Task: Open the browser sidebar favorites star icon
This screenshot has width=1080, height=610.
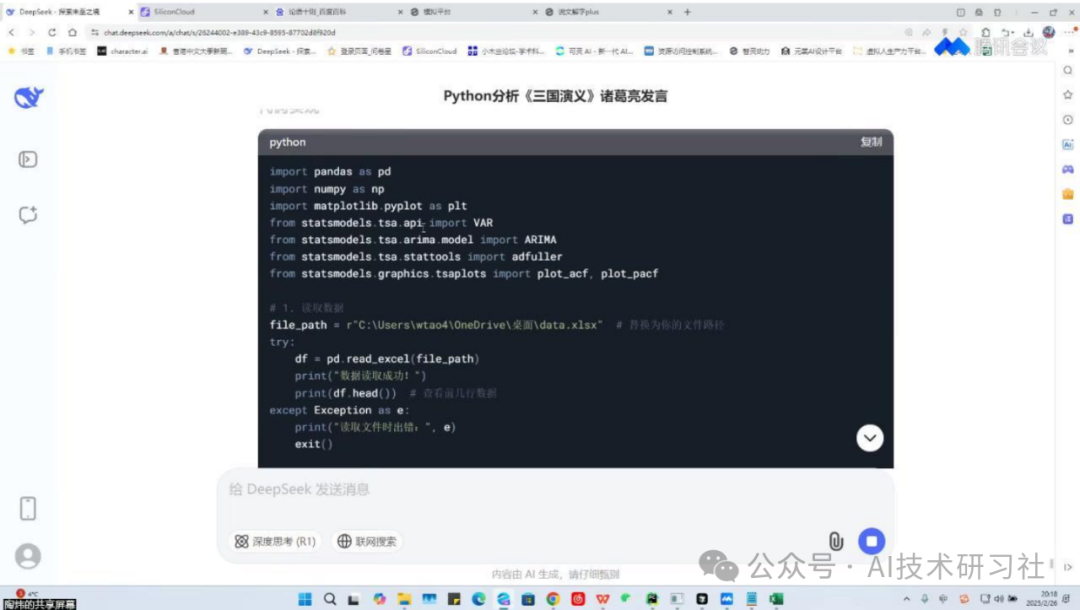Action: [1068, 95]
